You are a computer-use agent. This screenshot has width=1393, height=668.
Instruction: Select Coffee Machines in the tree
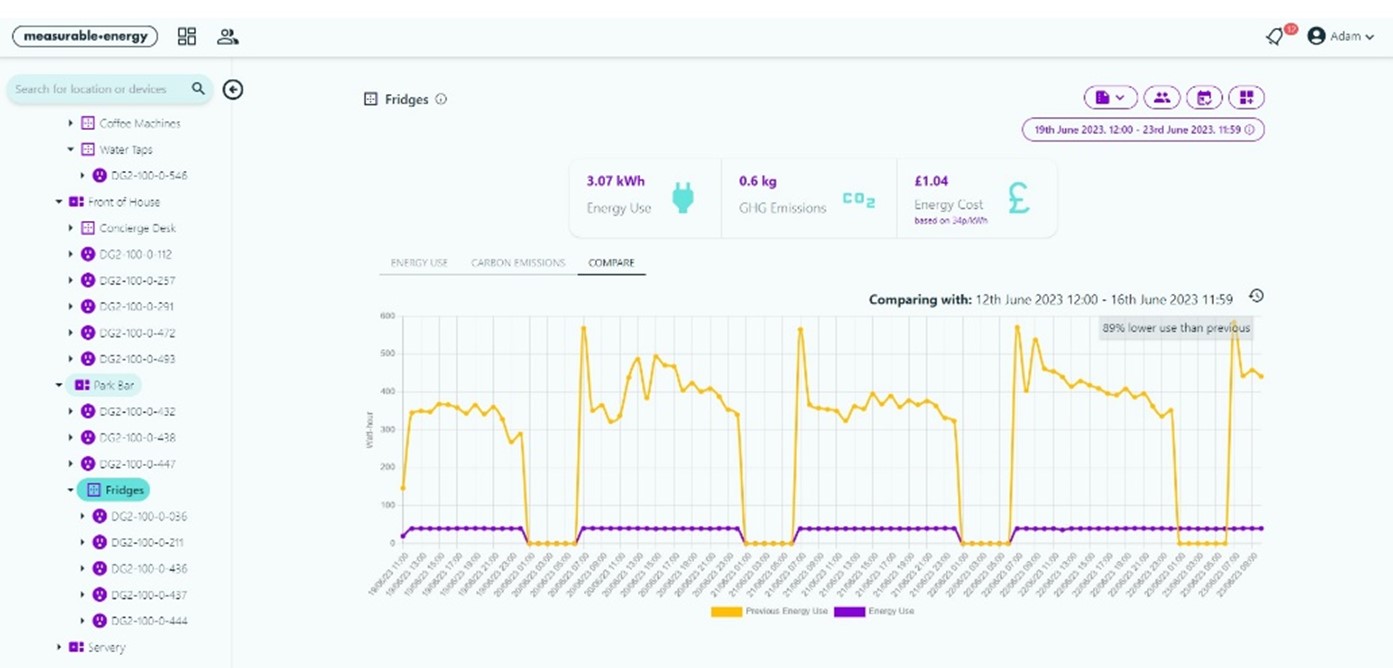(140, 123)
